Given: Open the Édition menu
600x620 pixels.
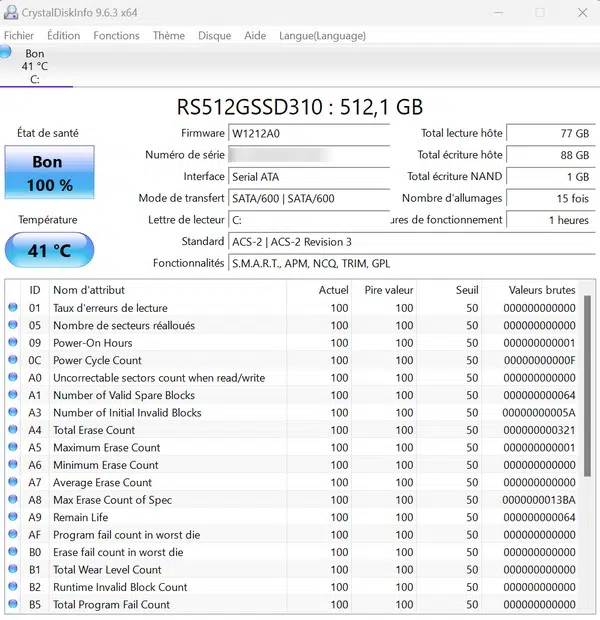Looking at the screenshot, I should 63,35.
